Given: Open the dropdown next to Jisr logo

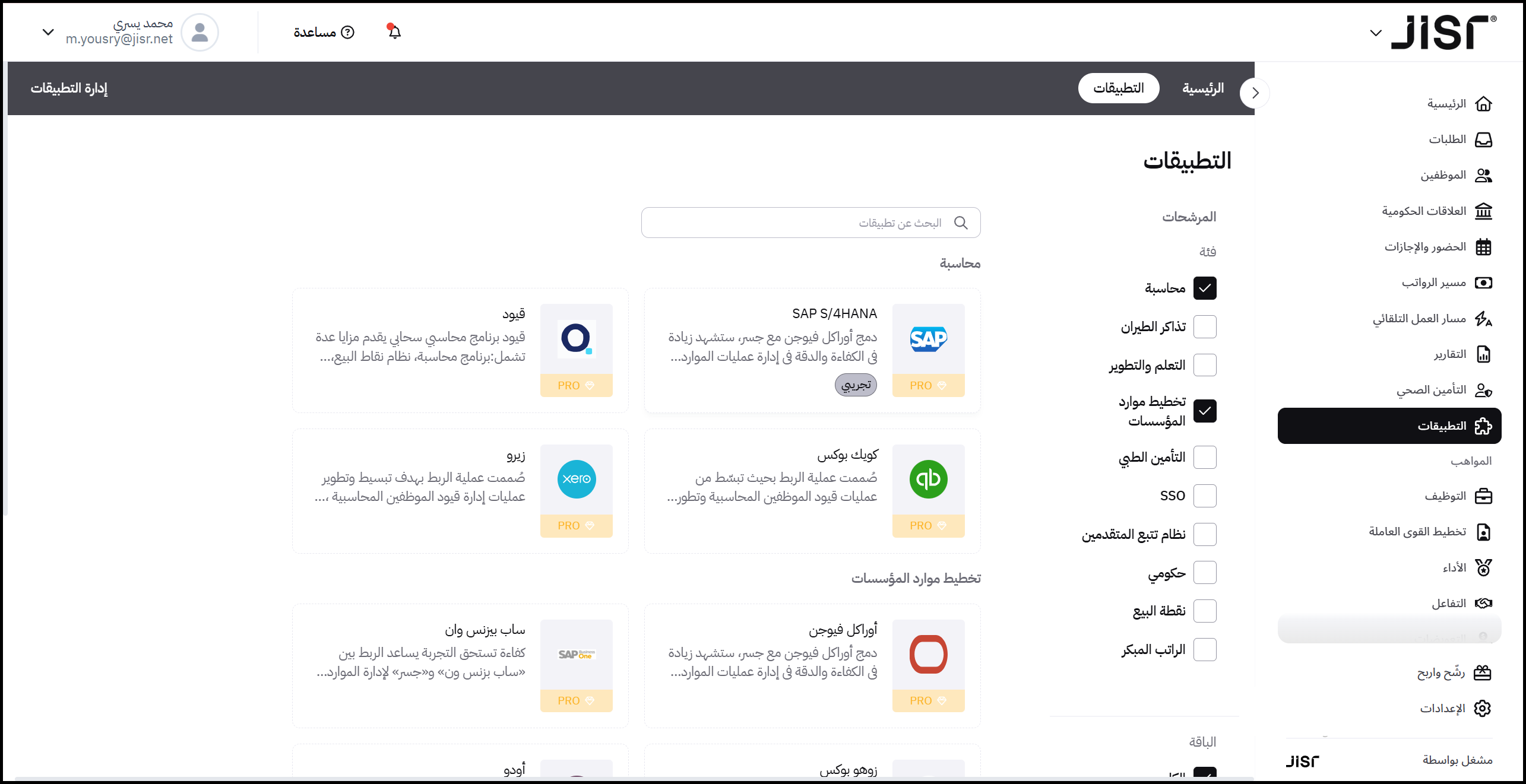Looking at the screenshot, I should pyautogui.click(x=1376, y=33).
